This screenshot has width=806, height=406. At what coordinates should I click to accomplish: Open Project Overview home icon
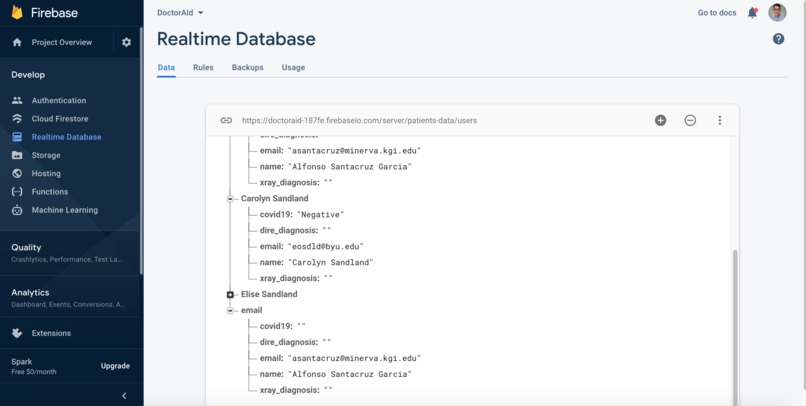pos(17,42)
